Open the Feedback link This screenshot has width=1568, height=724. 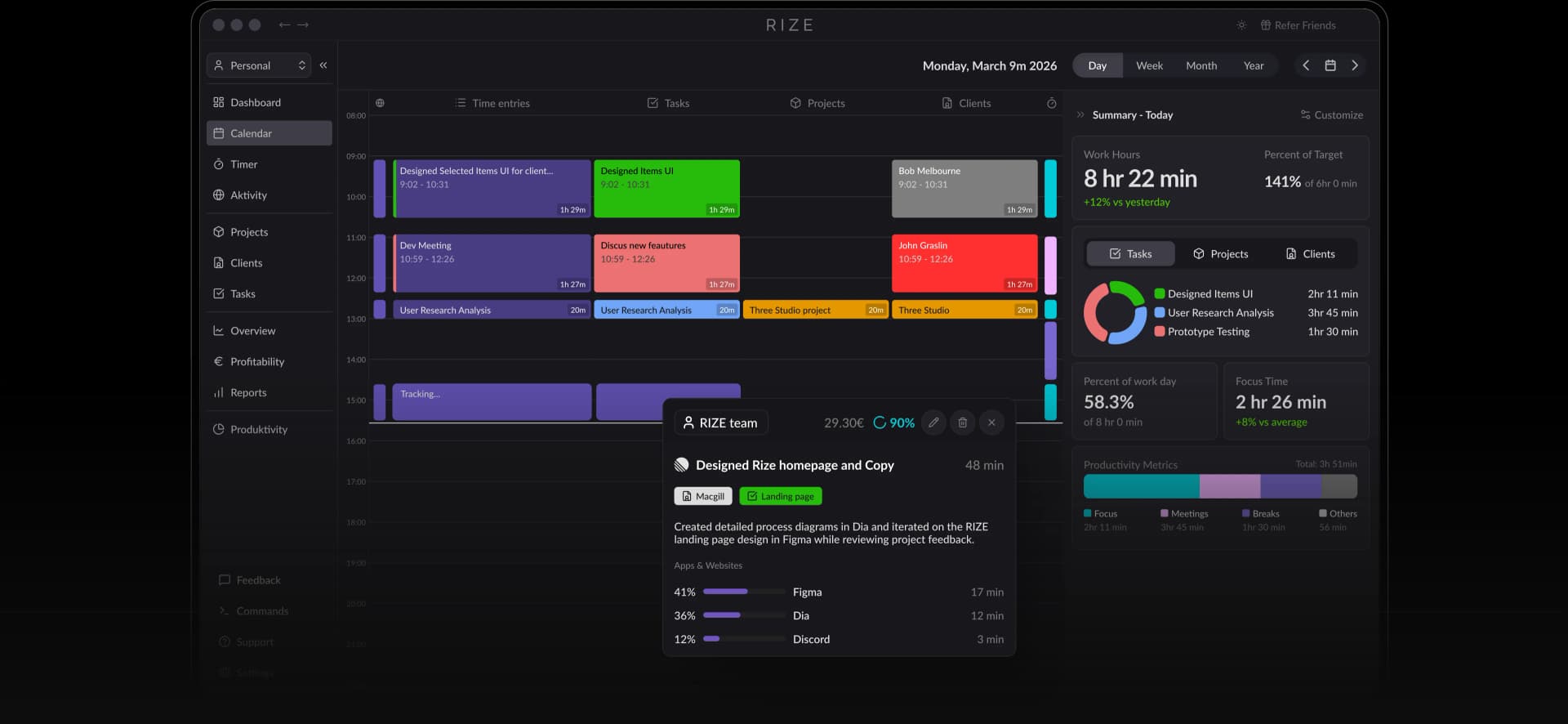(249, 580)
